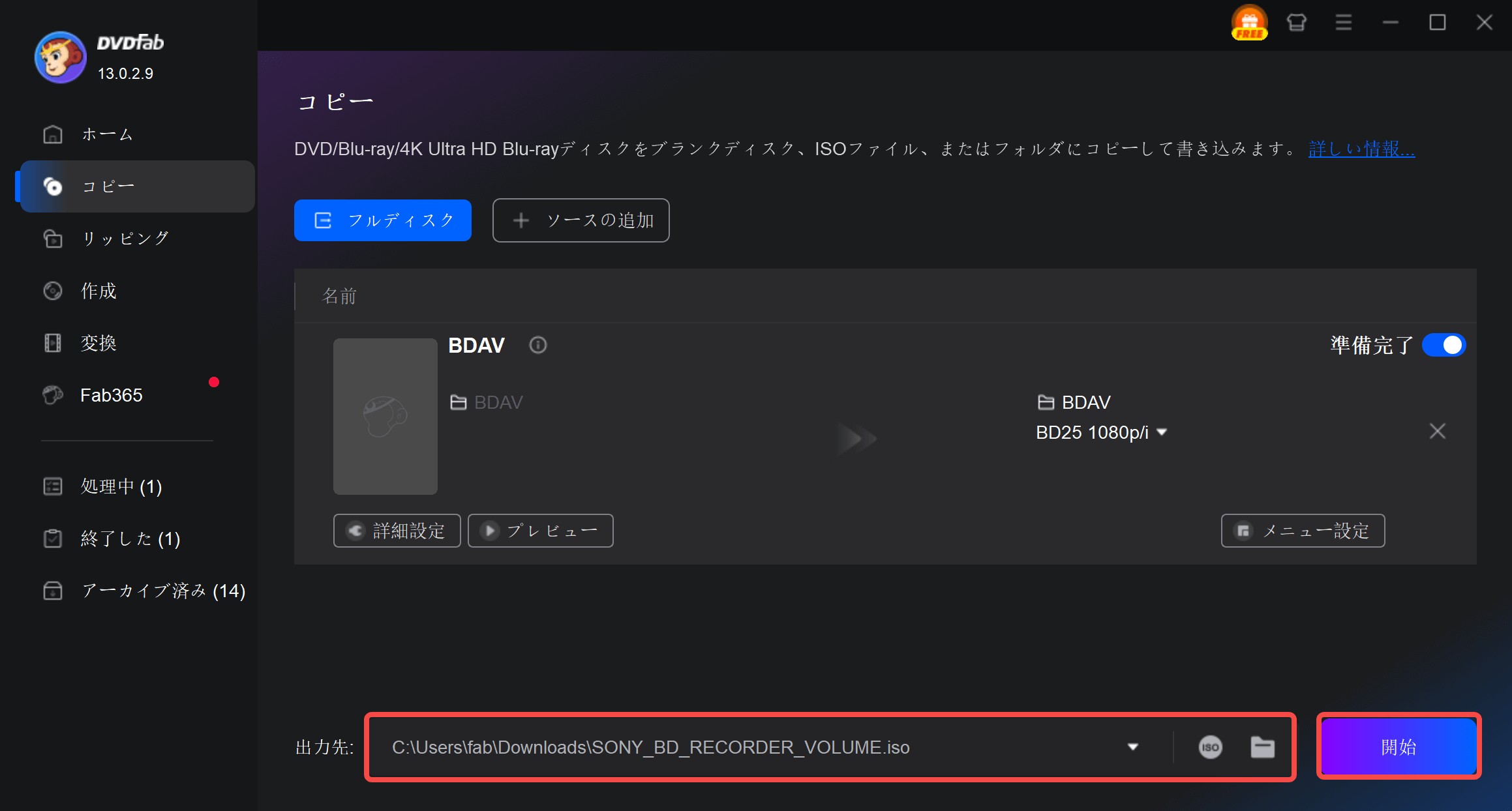The height and width of the screenshot is (811, 1512).
Task: Show BDAV source info icon
Action: 538,345
